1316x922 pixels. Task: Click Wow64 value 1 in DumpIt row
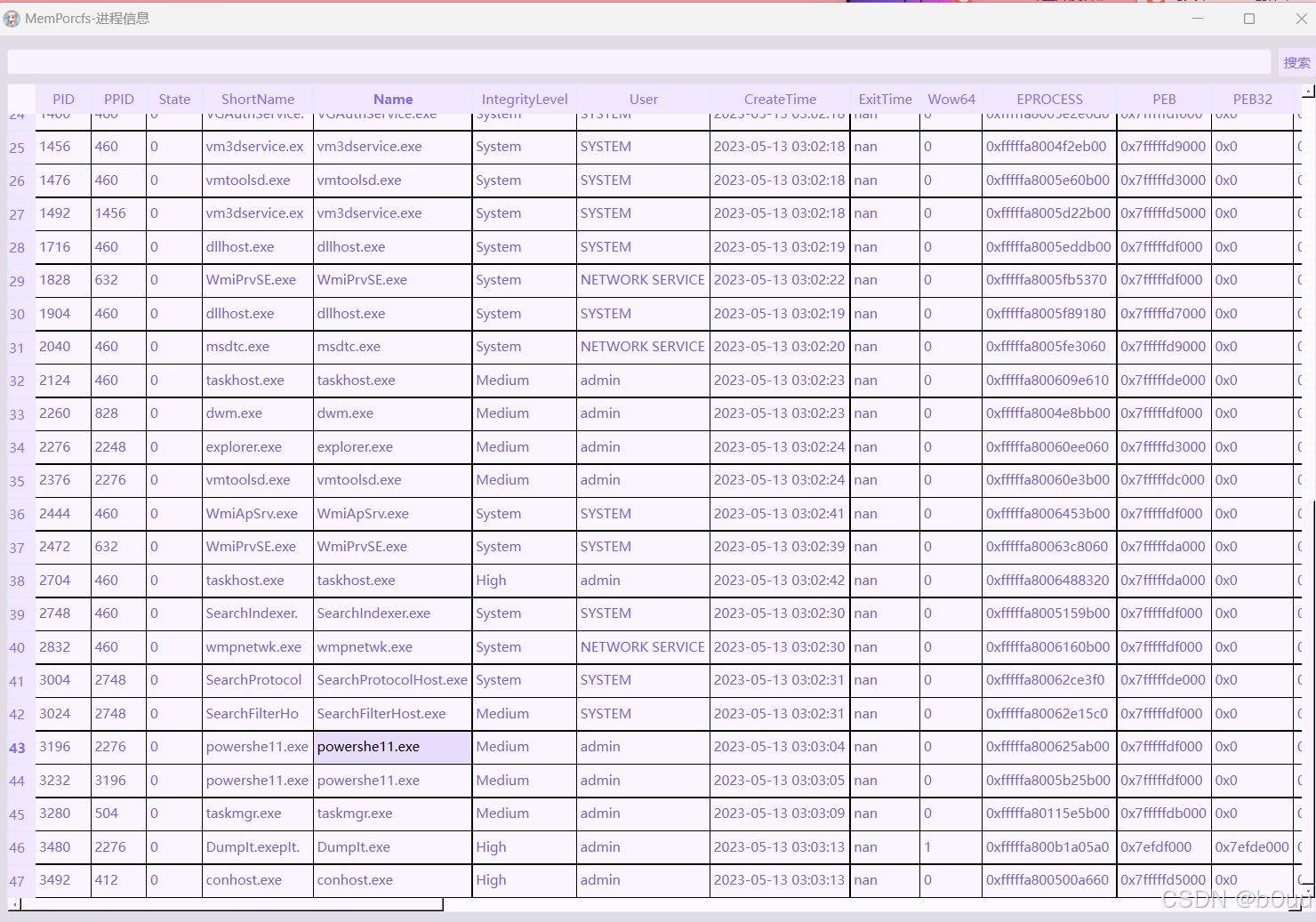951,847
